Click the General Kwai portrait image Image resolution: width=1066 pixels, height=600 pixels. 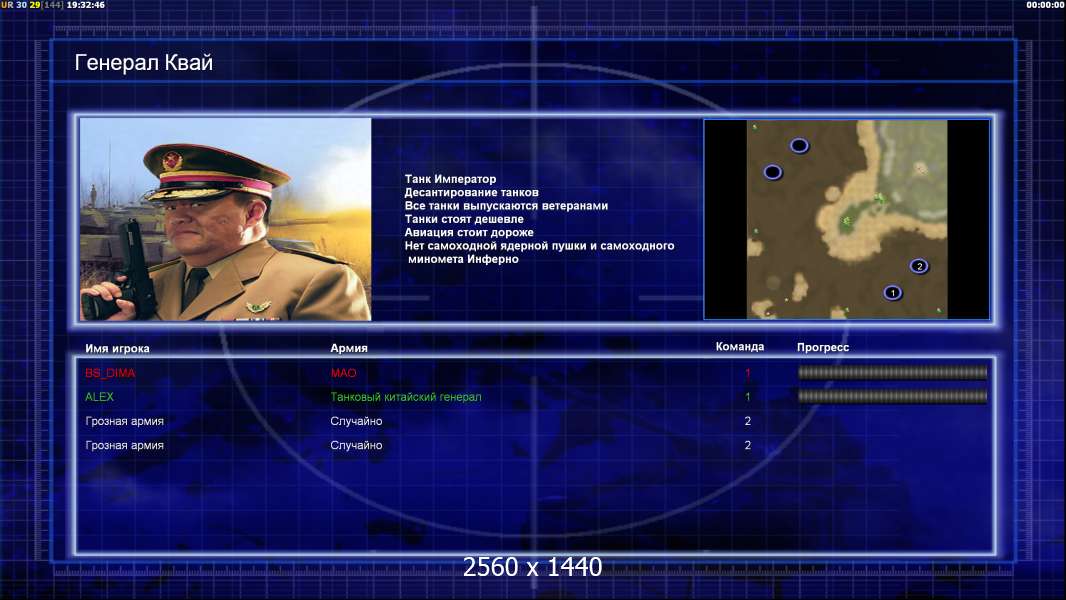[x=226, y=219]
